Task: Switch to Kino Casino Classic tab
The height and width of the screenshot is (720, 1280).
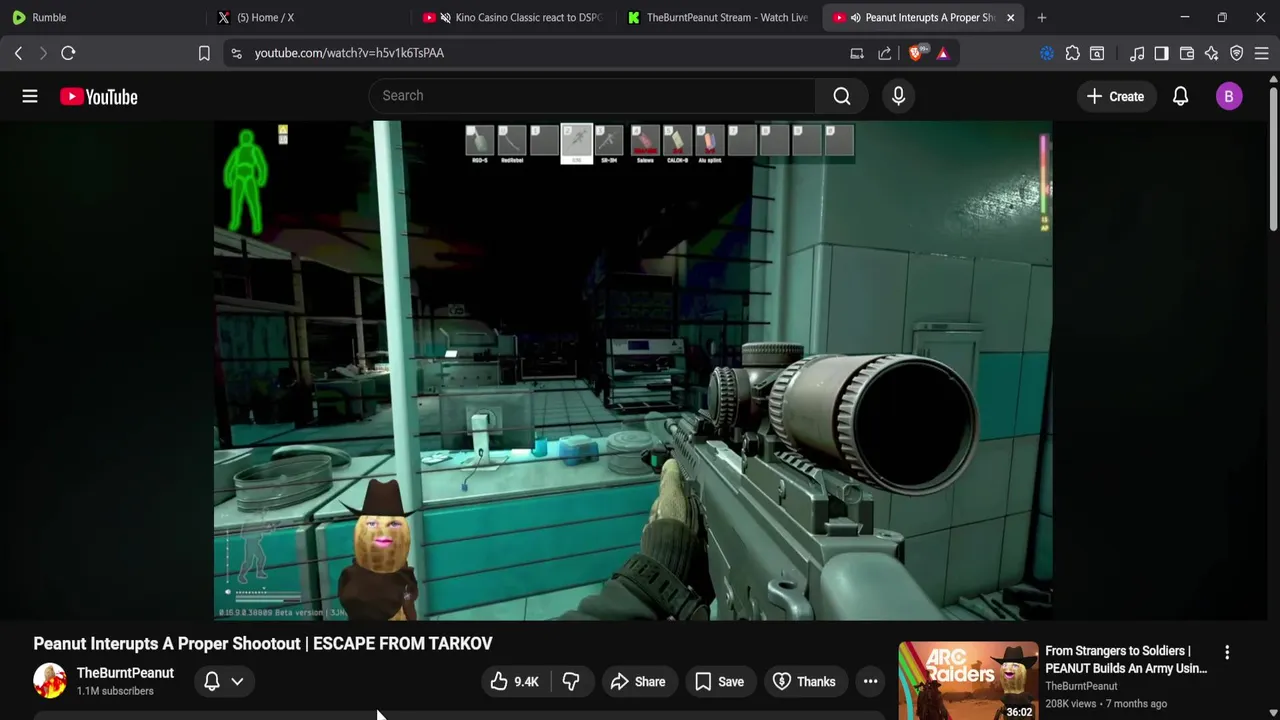Action: (x=514, y=17)
